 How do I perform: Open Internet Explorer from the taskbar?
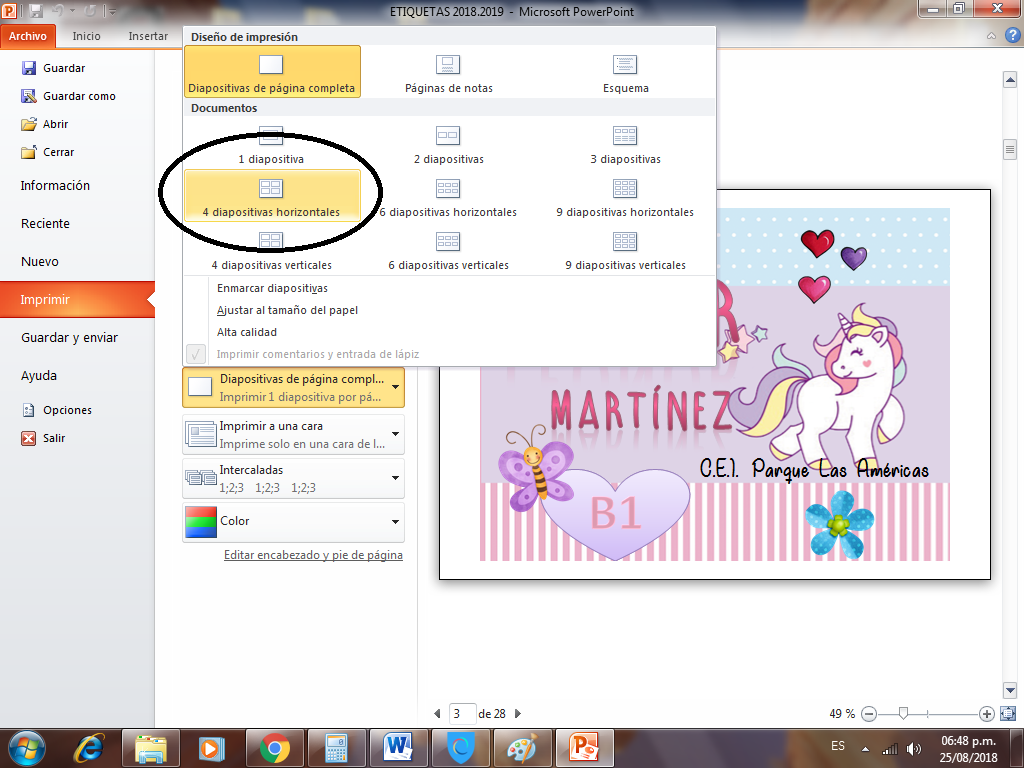pos(89,748)
